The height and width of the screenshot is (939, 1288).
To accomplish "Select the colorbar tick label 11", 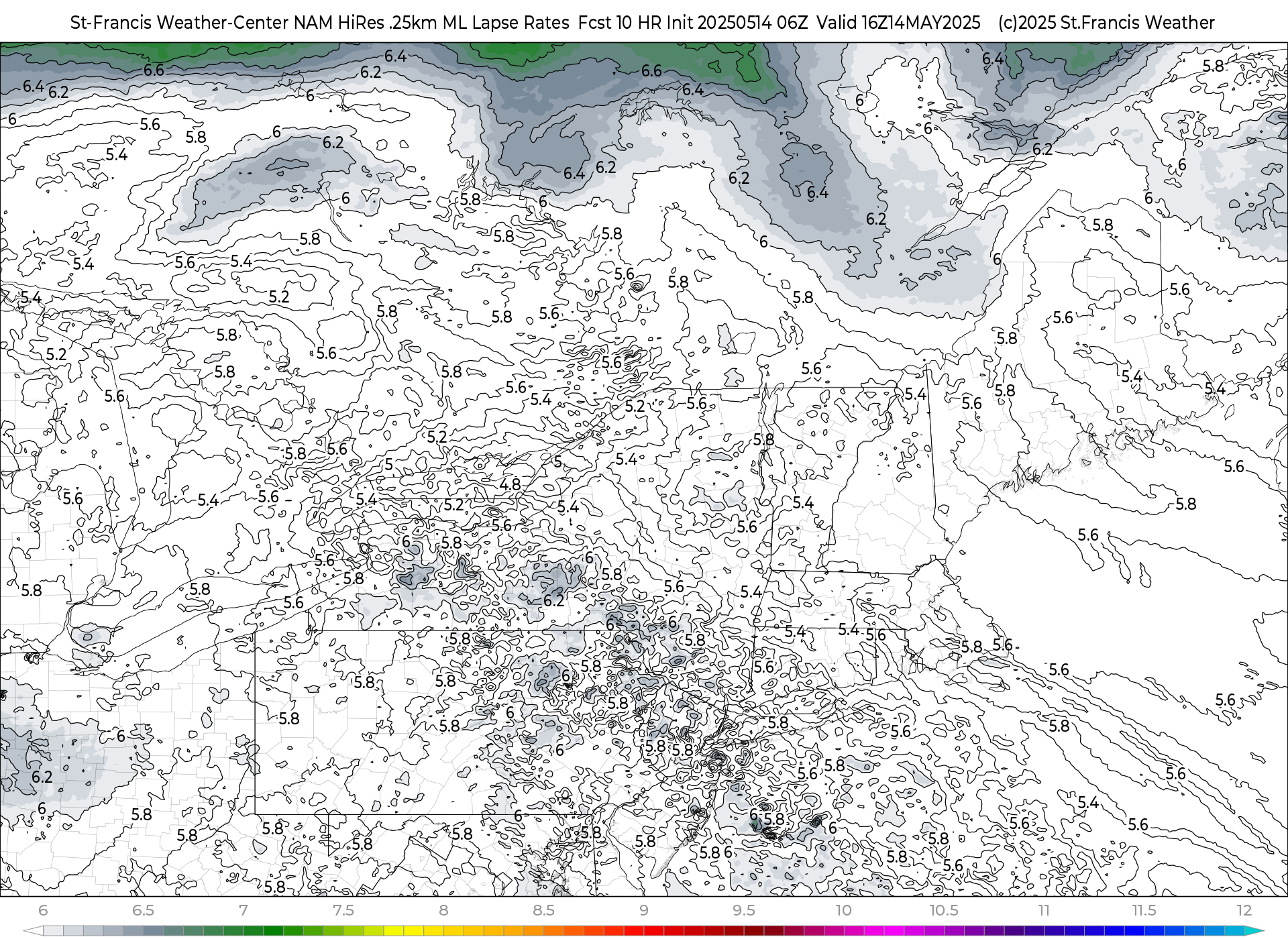I will 1044,910.
